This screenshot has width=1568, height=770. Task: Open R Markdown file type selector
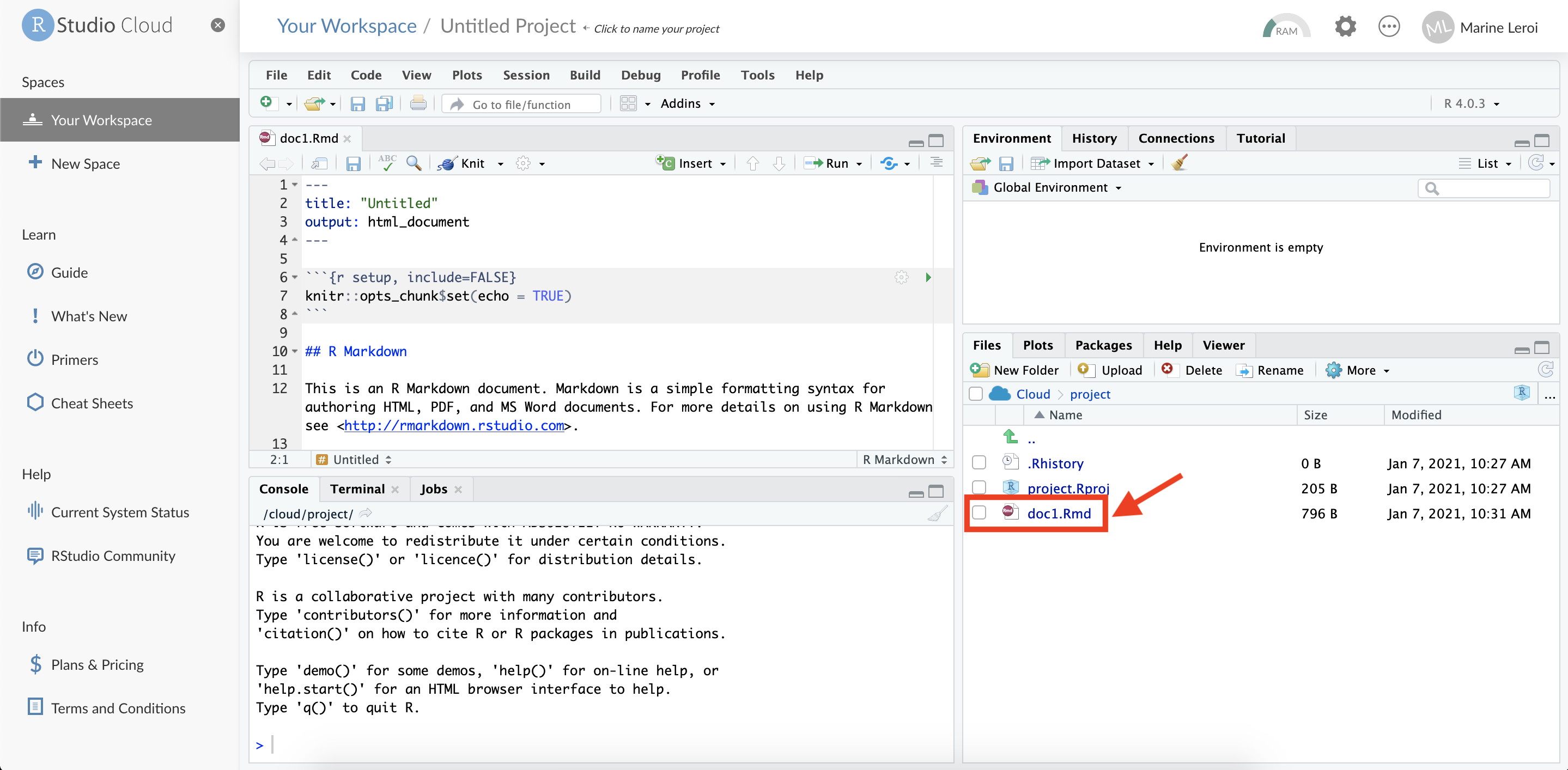(904, 459)
